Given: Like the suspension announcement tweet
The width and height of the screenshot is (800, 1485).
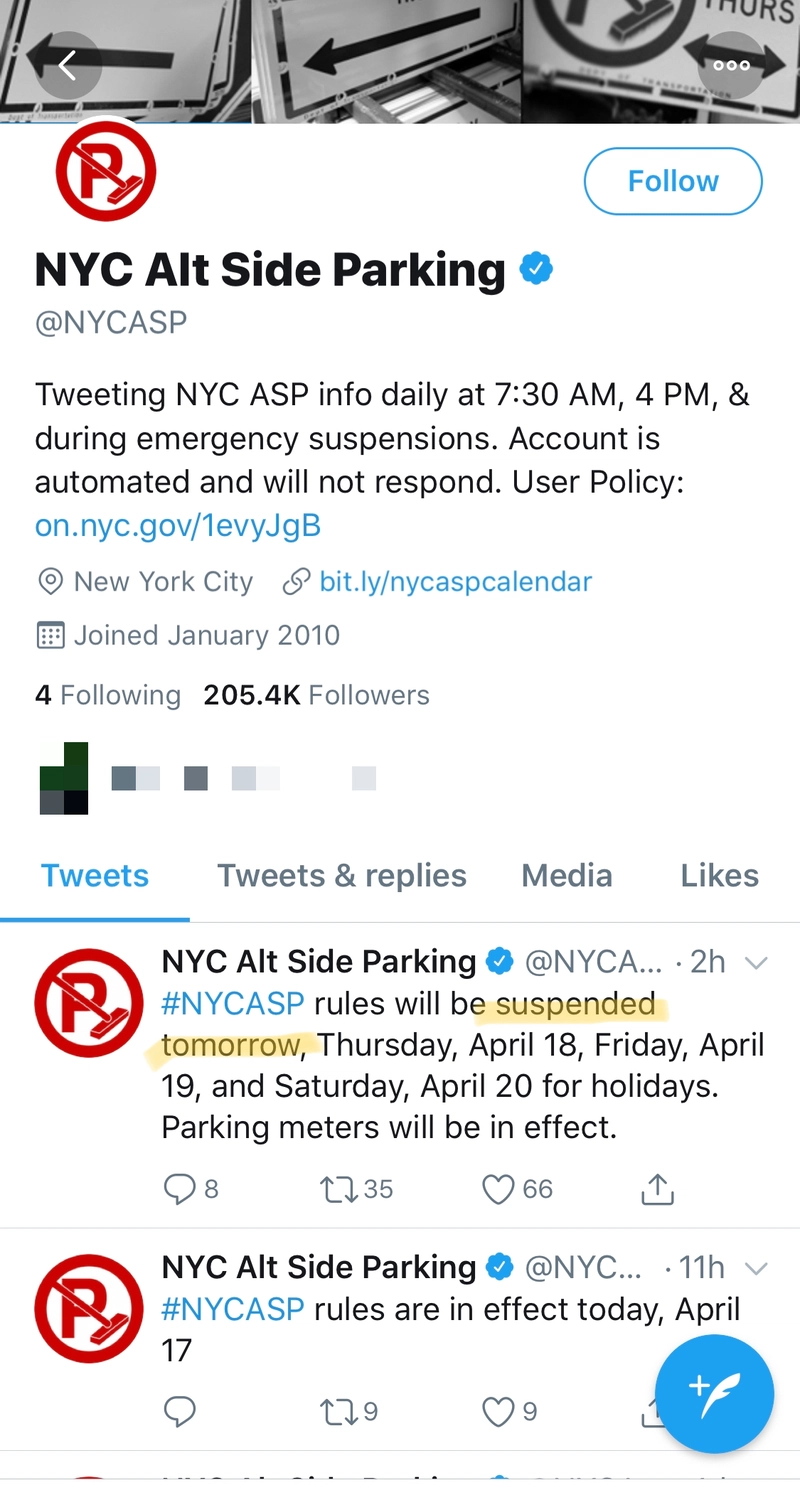Looking at the screenshot, I should 497,1189.
